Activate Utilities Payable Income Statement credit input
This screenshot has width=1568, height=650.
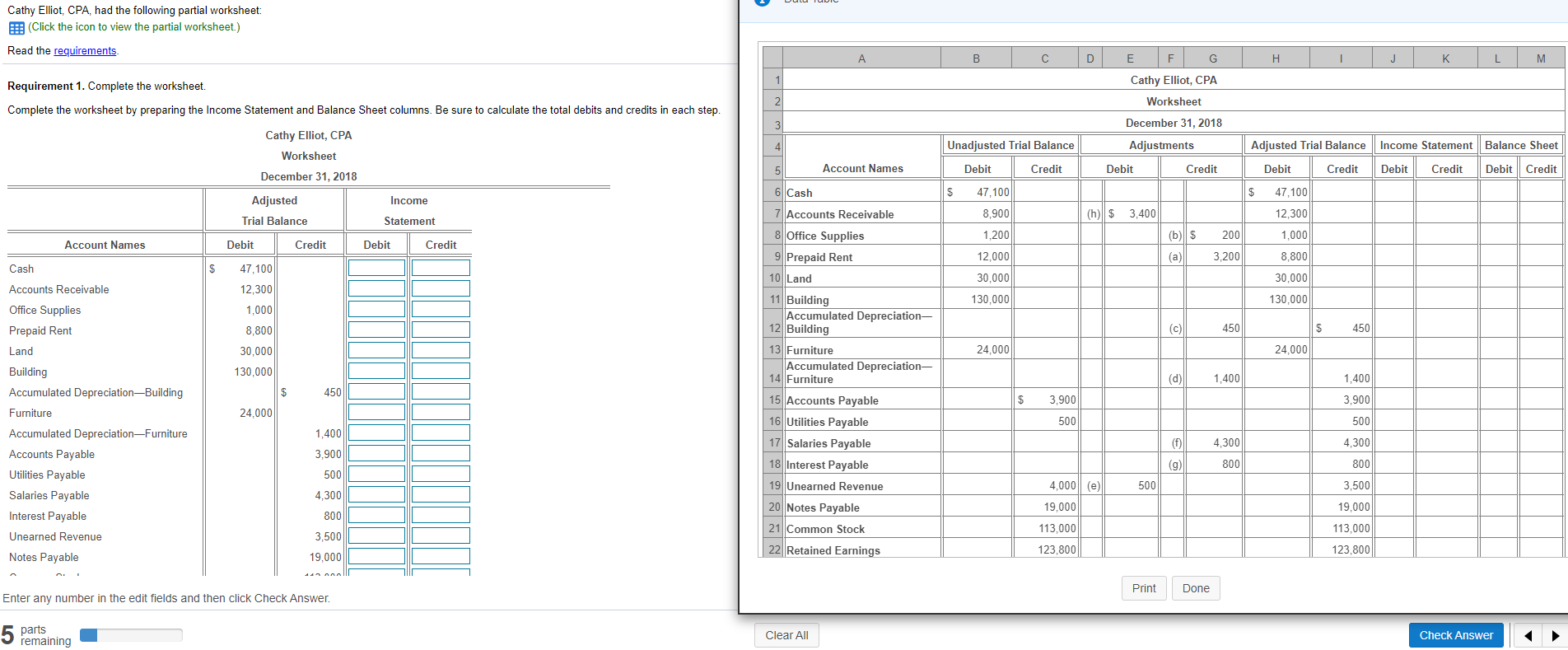[441, 474]
